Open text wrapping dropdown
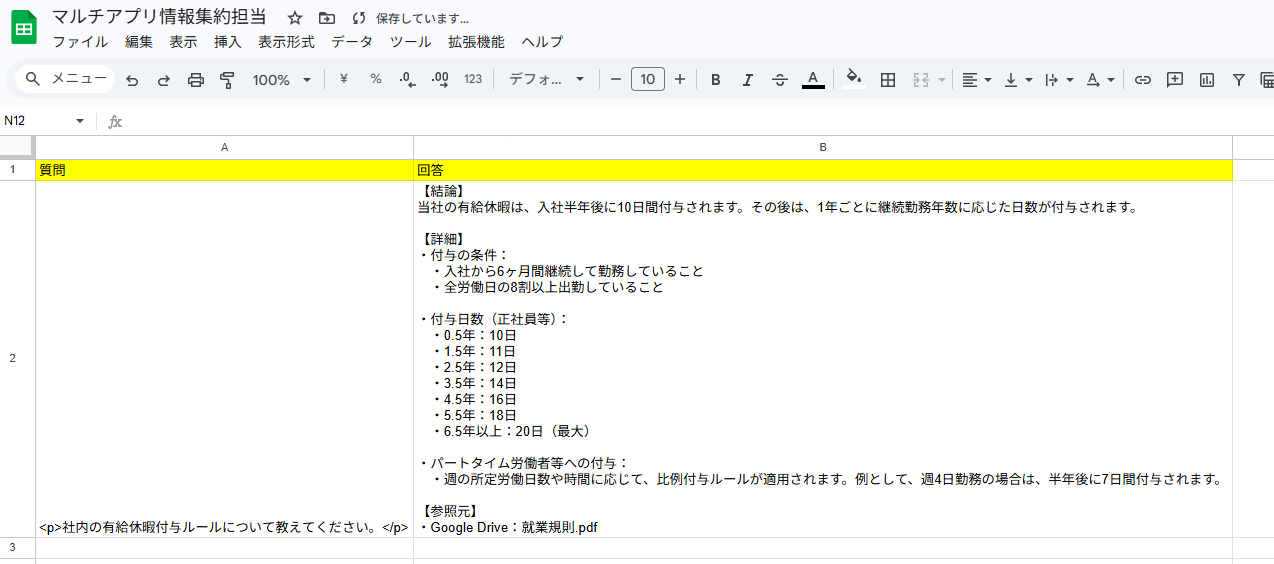The height and width of the screenshot is (564, 1274). [x=1059, y=80]
